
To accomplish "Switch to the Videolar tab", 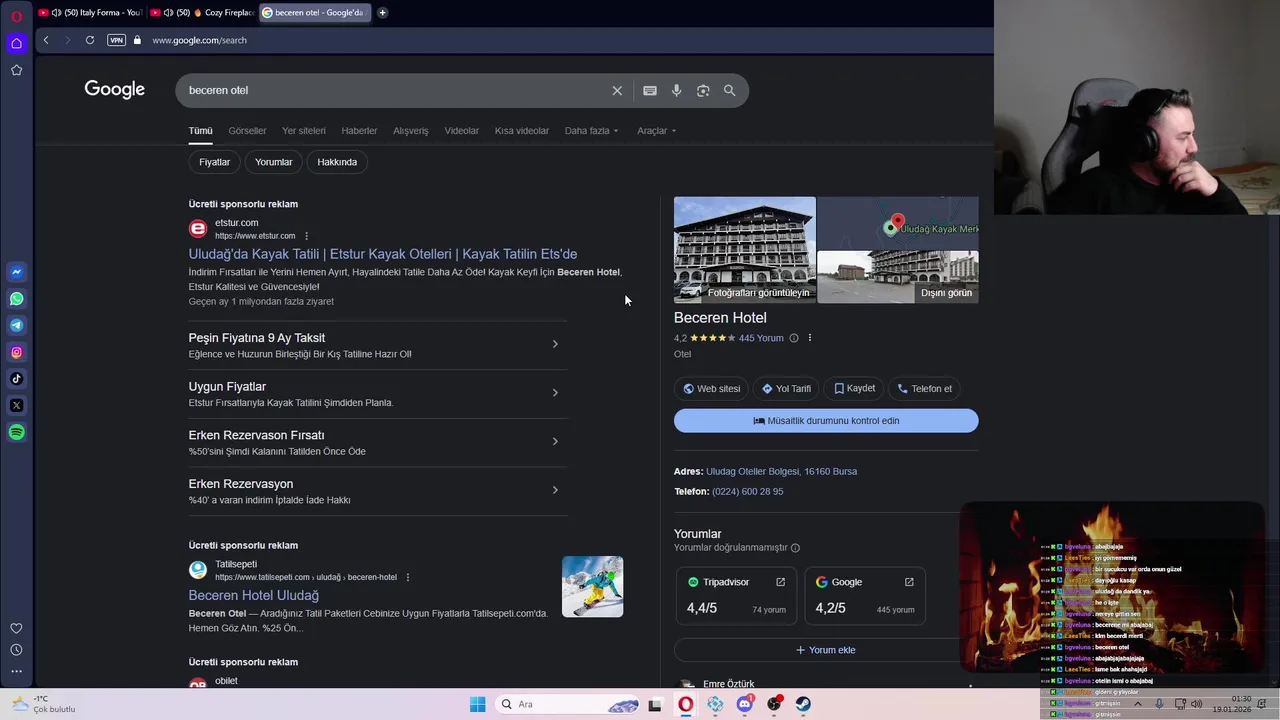I will (x=461, y=131).
